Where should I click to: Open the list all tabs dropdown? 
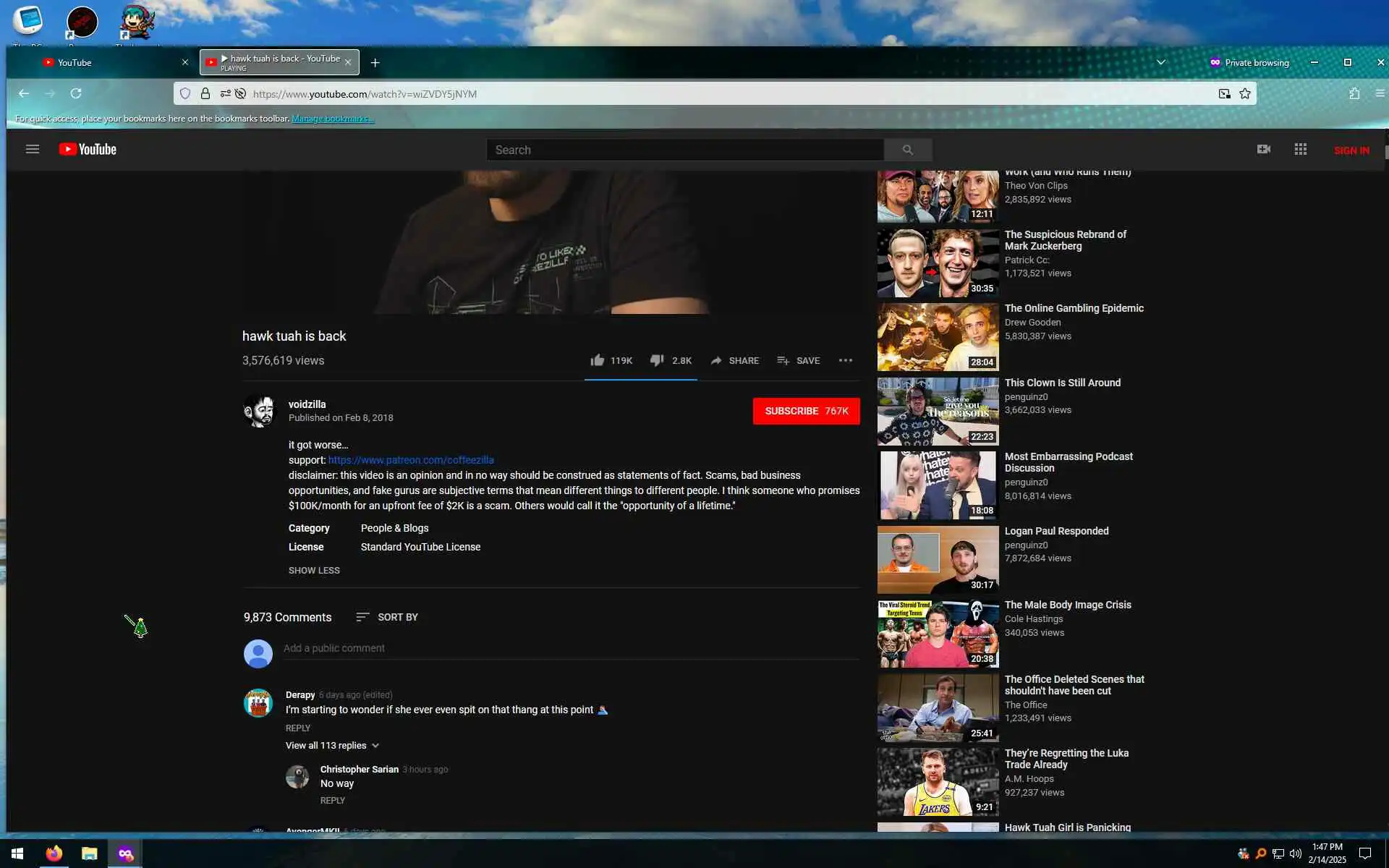1160,63
